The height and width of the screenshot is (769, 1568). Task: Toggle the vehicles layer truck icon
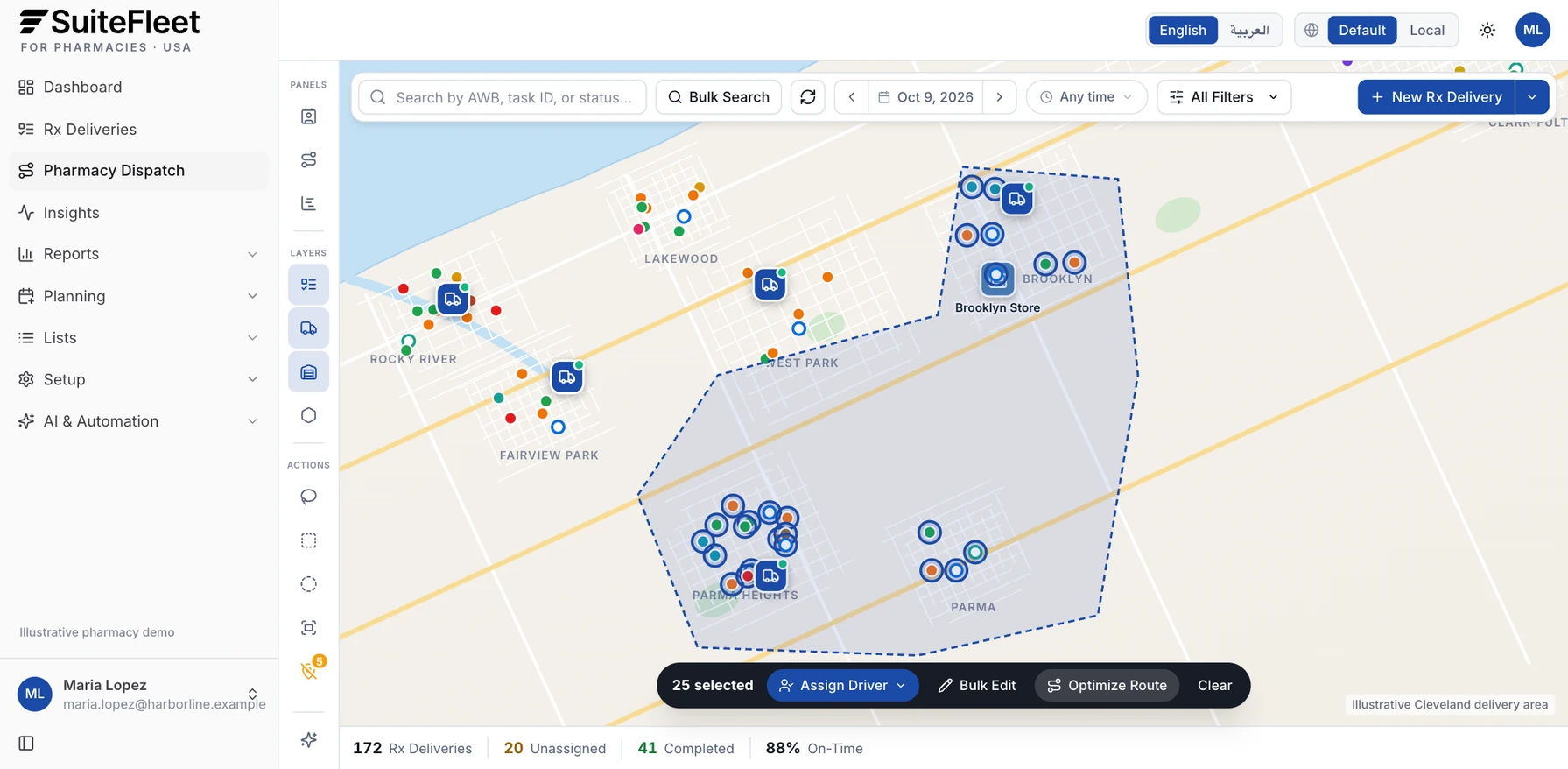[x=308, y=328]
